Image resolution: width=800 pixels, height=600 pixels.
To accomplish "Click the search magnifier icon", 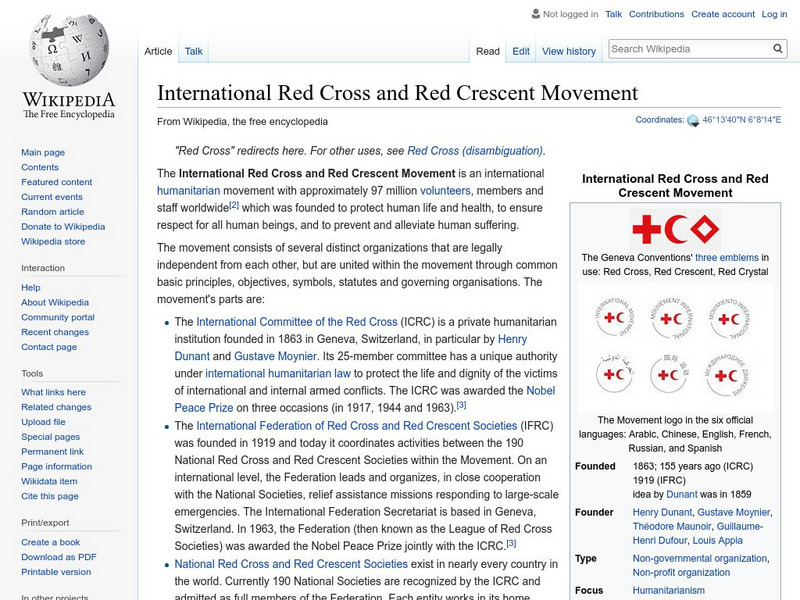I will tap(778, 49).
